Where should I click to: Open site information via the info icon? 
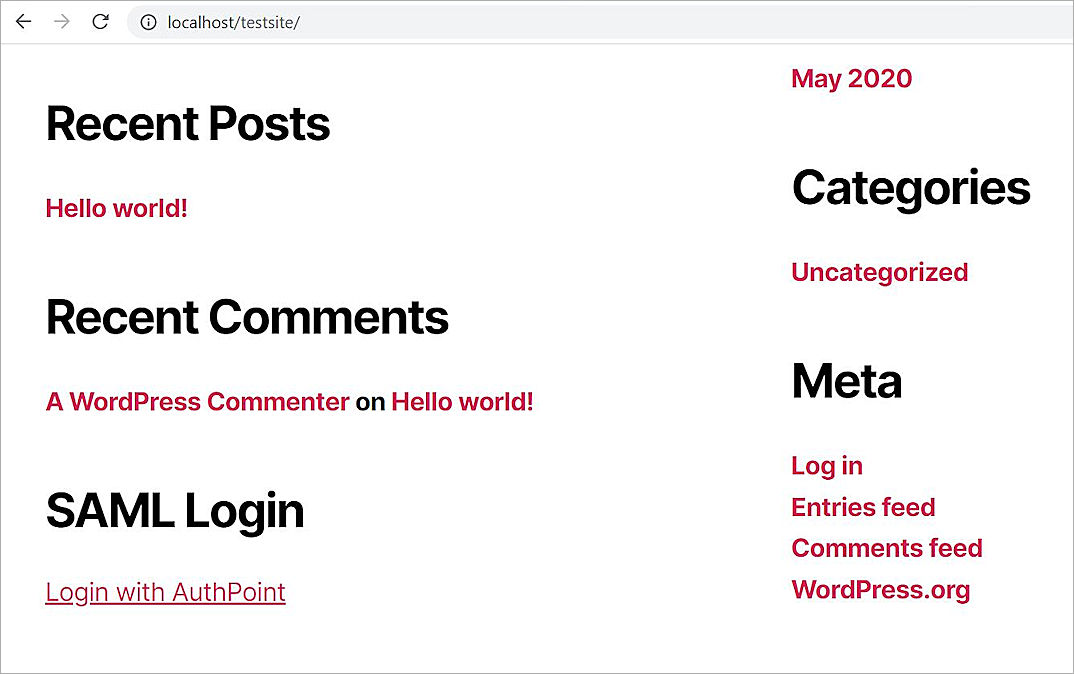(x=147, y=21)
